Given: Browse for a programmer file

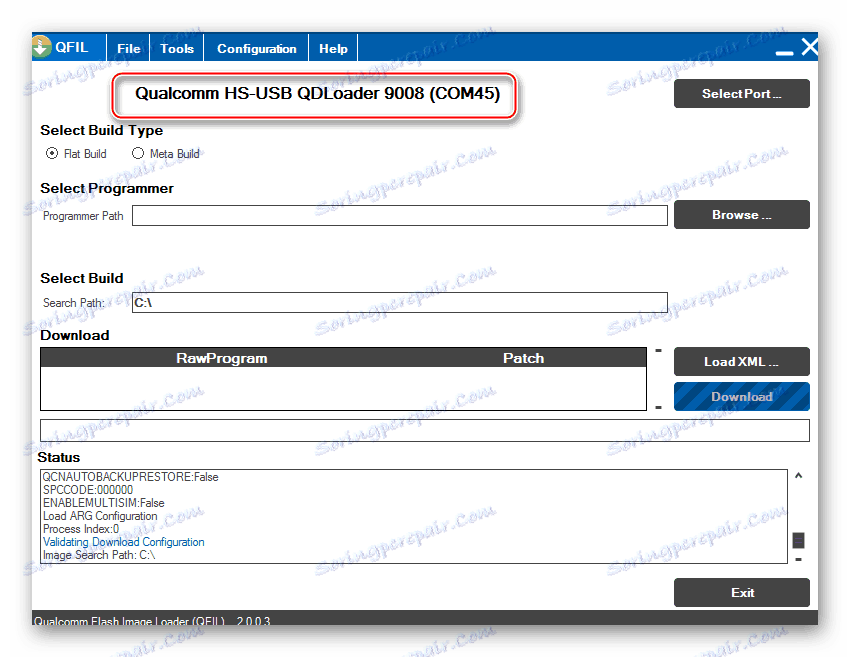Looking at the screenshot, I should (742, 215).
